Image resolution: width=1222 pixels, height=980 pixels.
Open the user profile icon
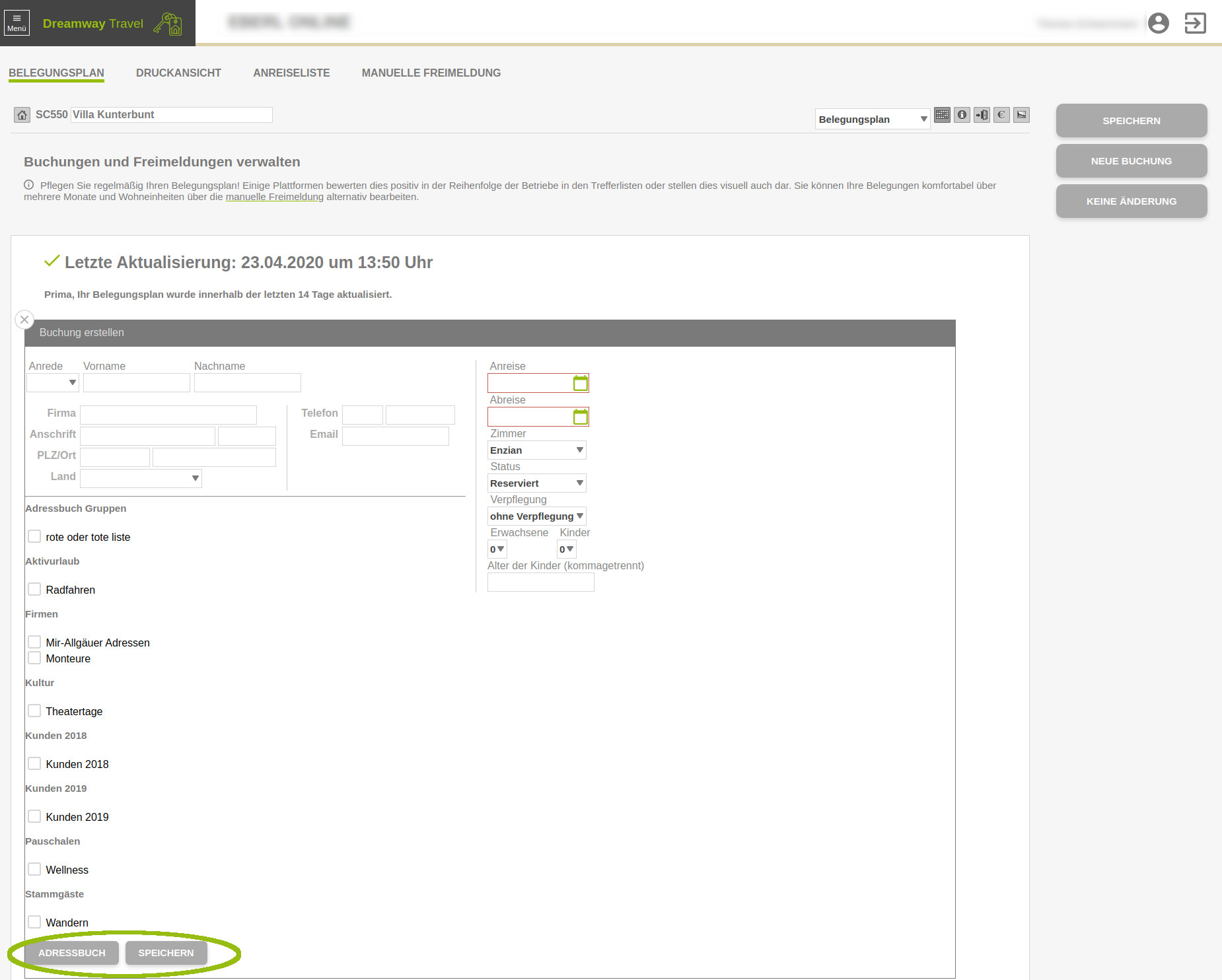point(1158,23)
